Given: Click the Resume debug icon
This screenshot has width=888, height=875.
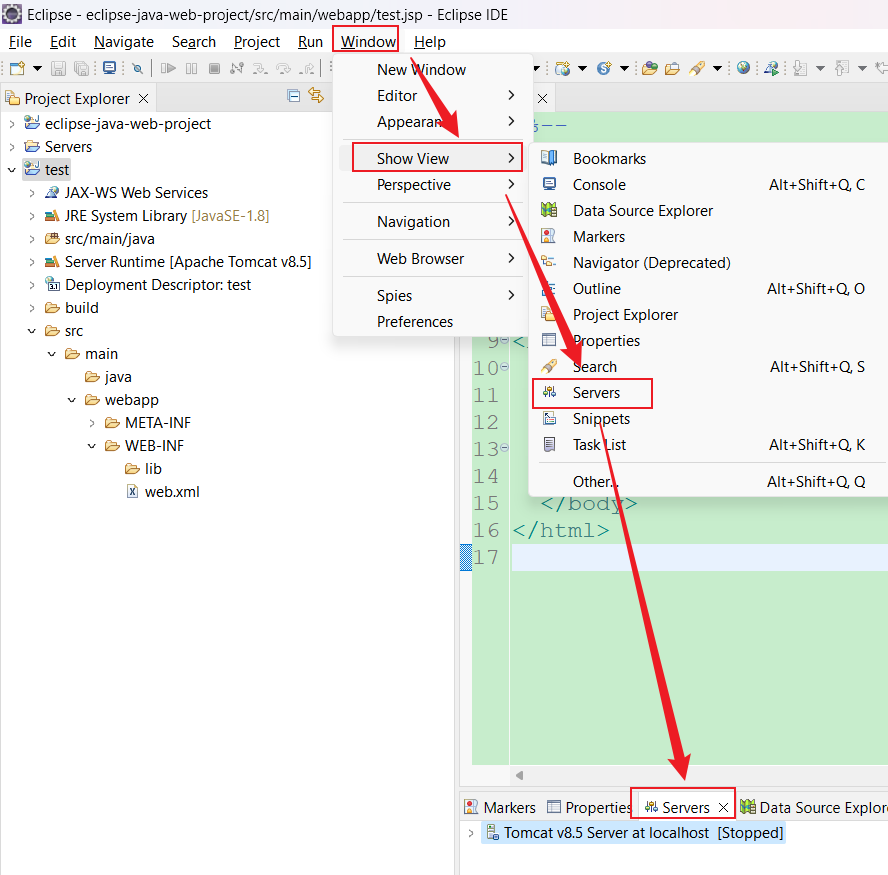Looking at the screenshot, I should pyautogui.click(x=168, y=69).
